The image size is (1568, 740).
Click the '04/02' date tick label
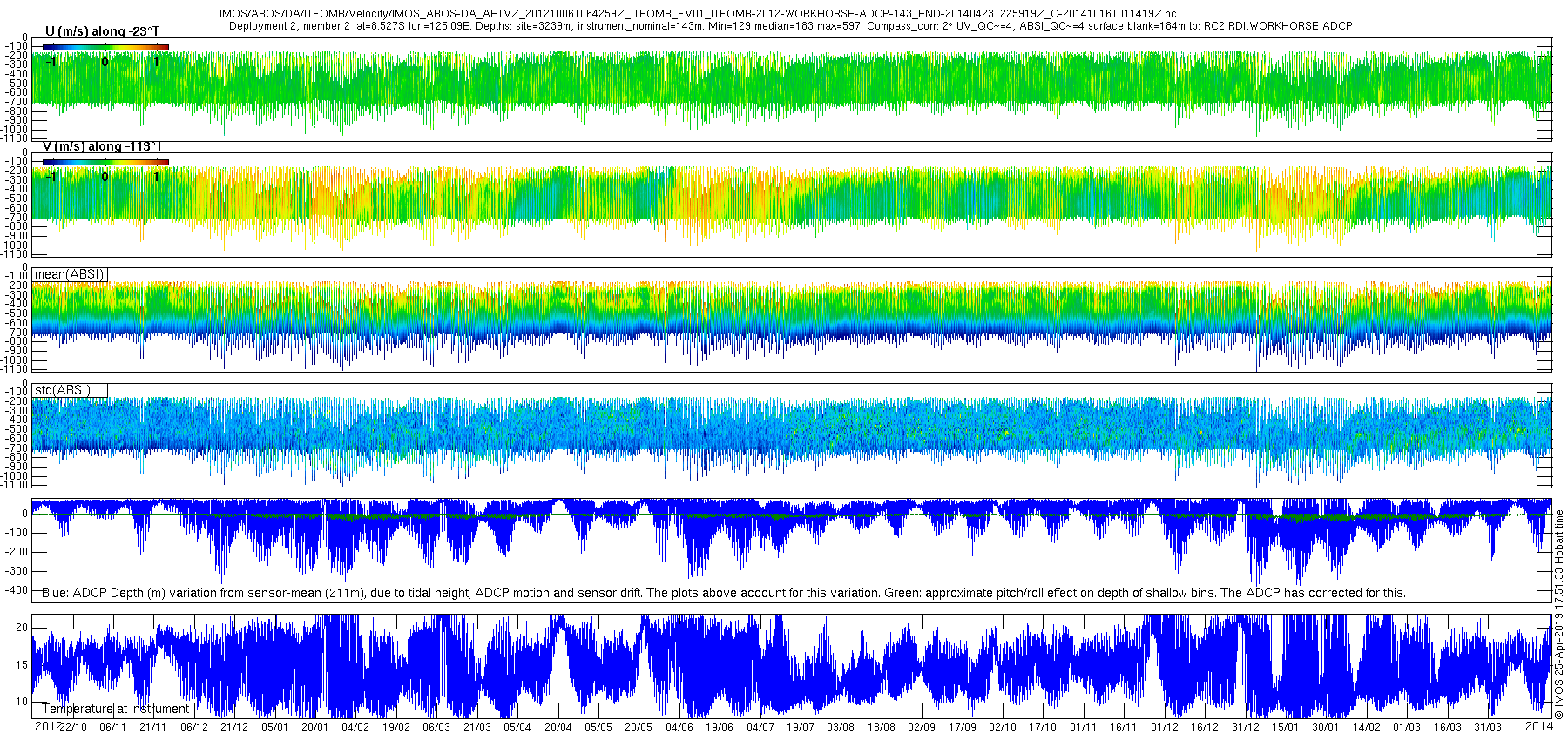pyautogui.click(x=355, y=728)
